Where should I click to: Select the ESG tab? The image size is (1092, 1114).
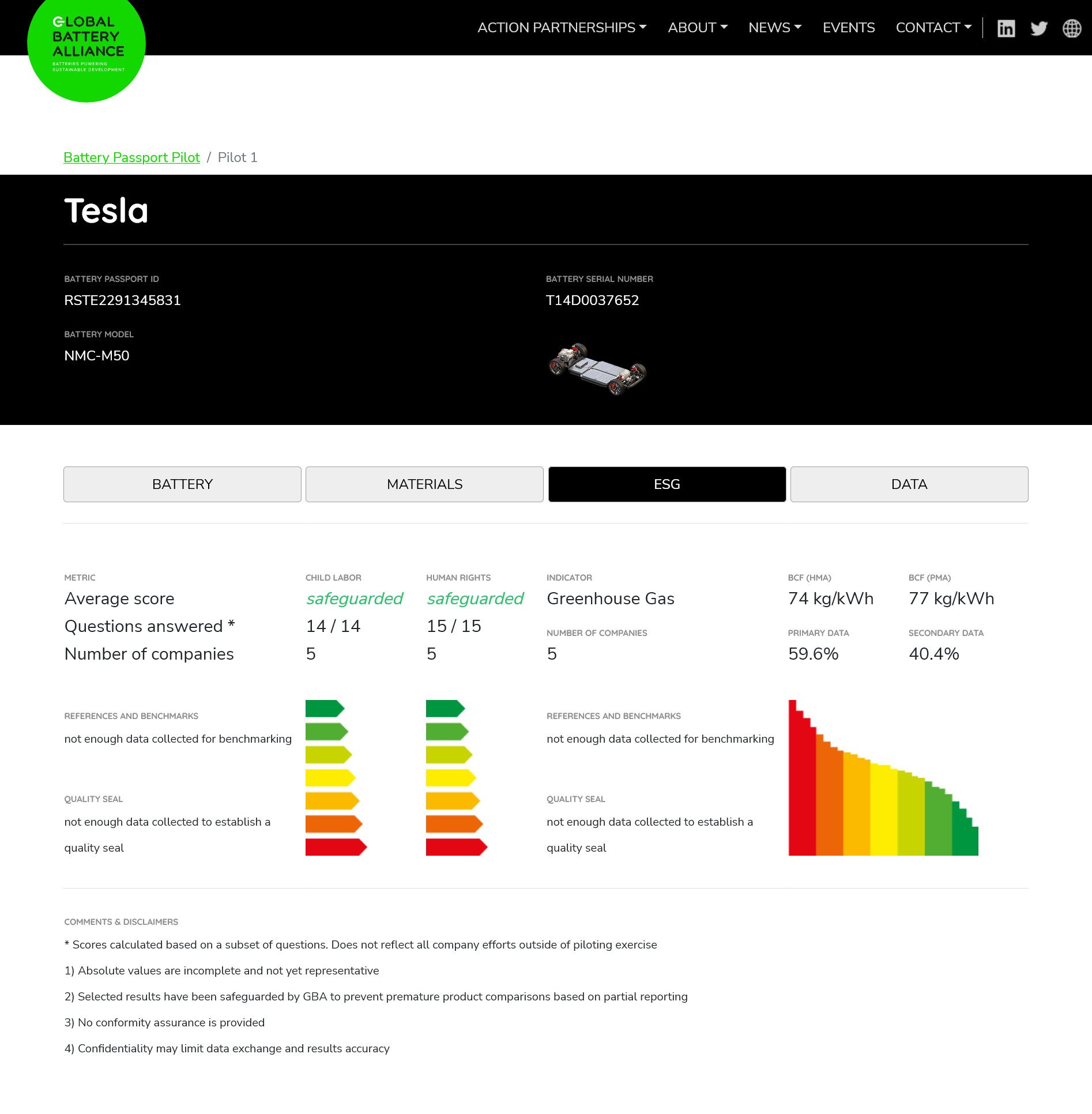click(x=667, y=484)
